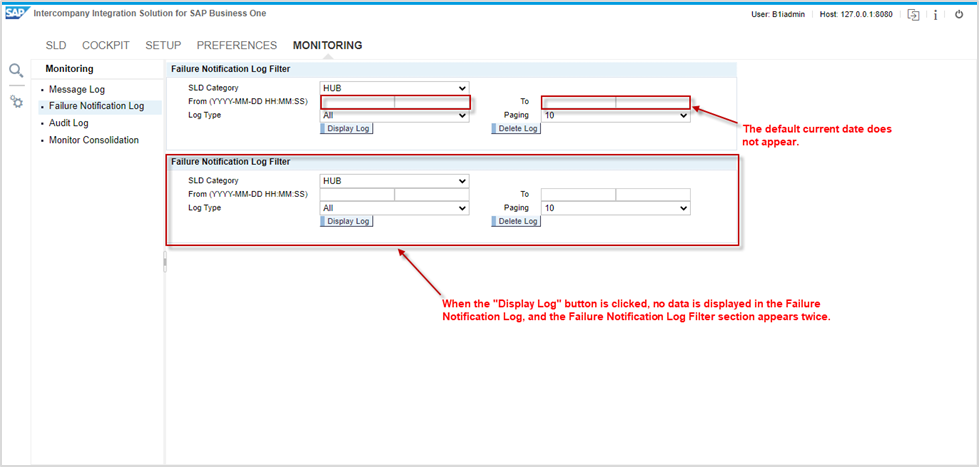Click the SAP logo

(x=17, y=14)
